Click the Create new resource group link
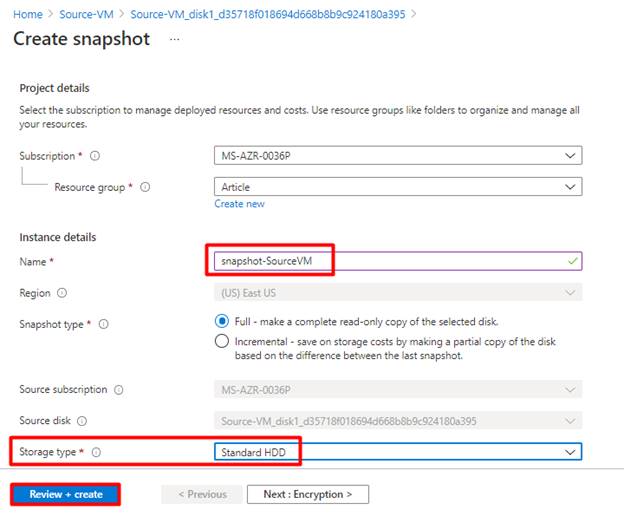 click(239, 204)
